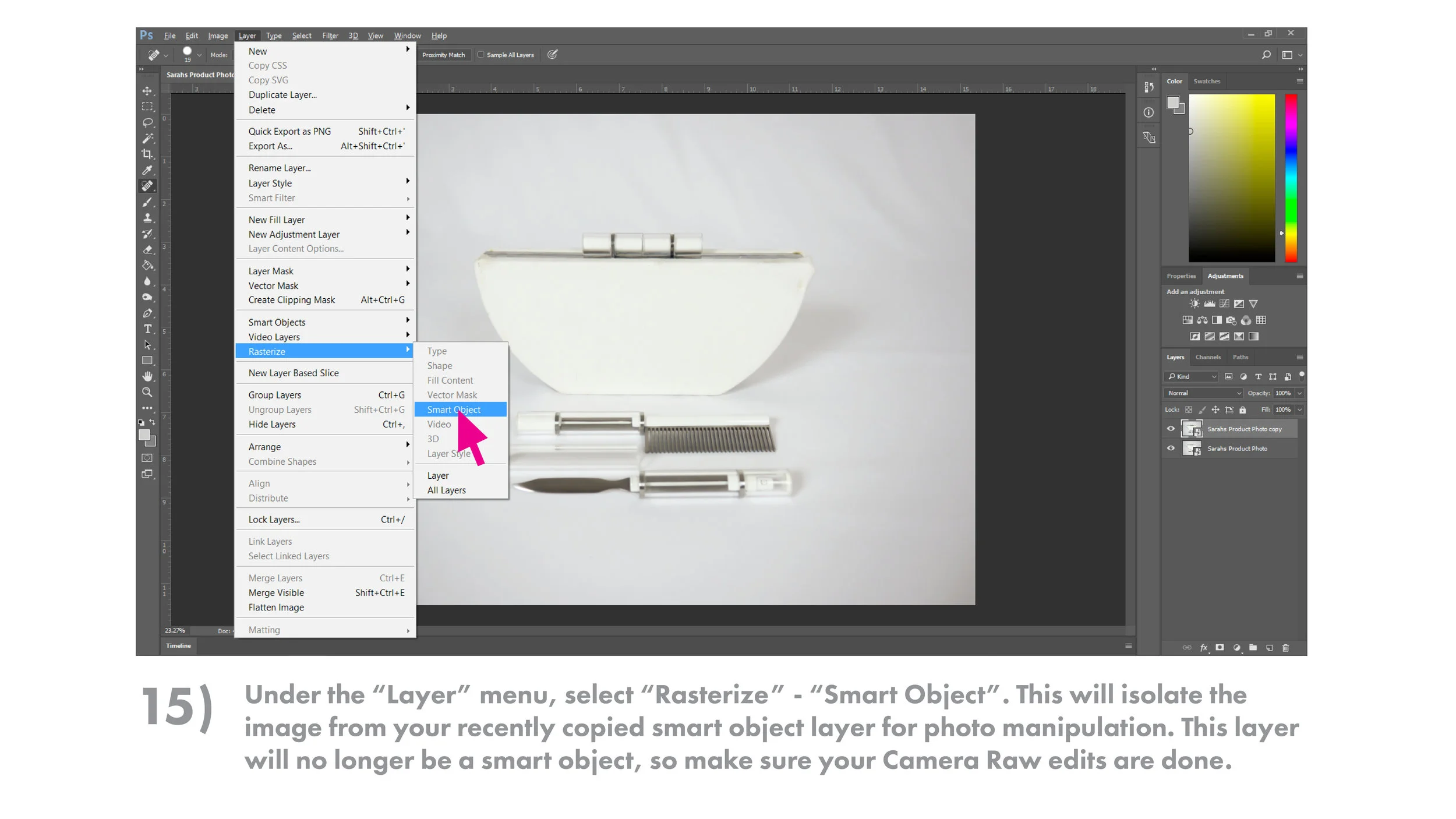Select the Hand tool

pos(147,376)
